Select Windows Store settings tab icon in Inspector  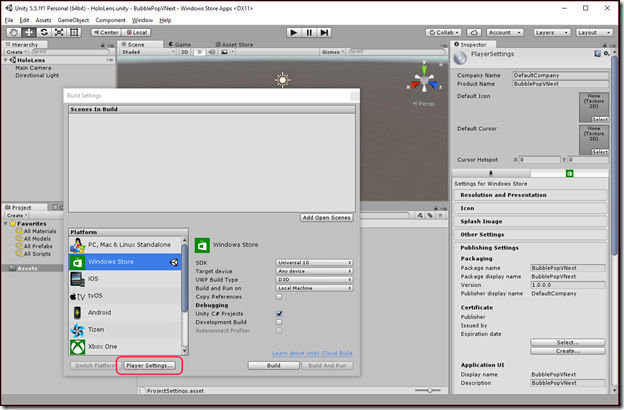click(x=569, y=174)
